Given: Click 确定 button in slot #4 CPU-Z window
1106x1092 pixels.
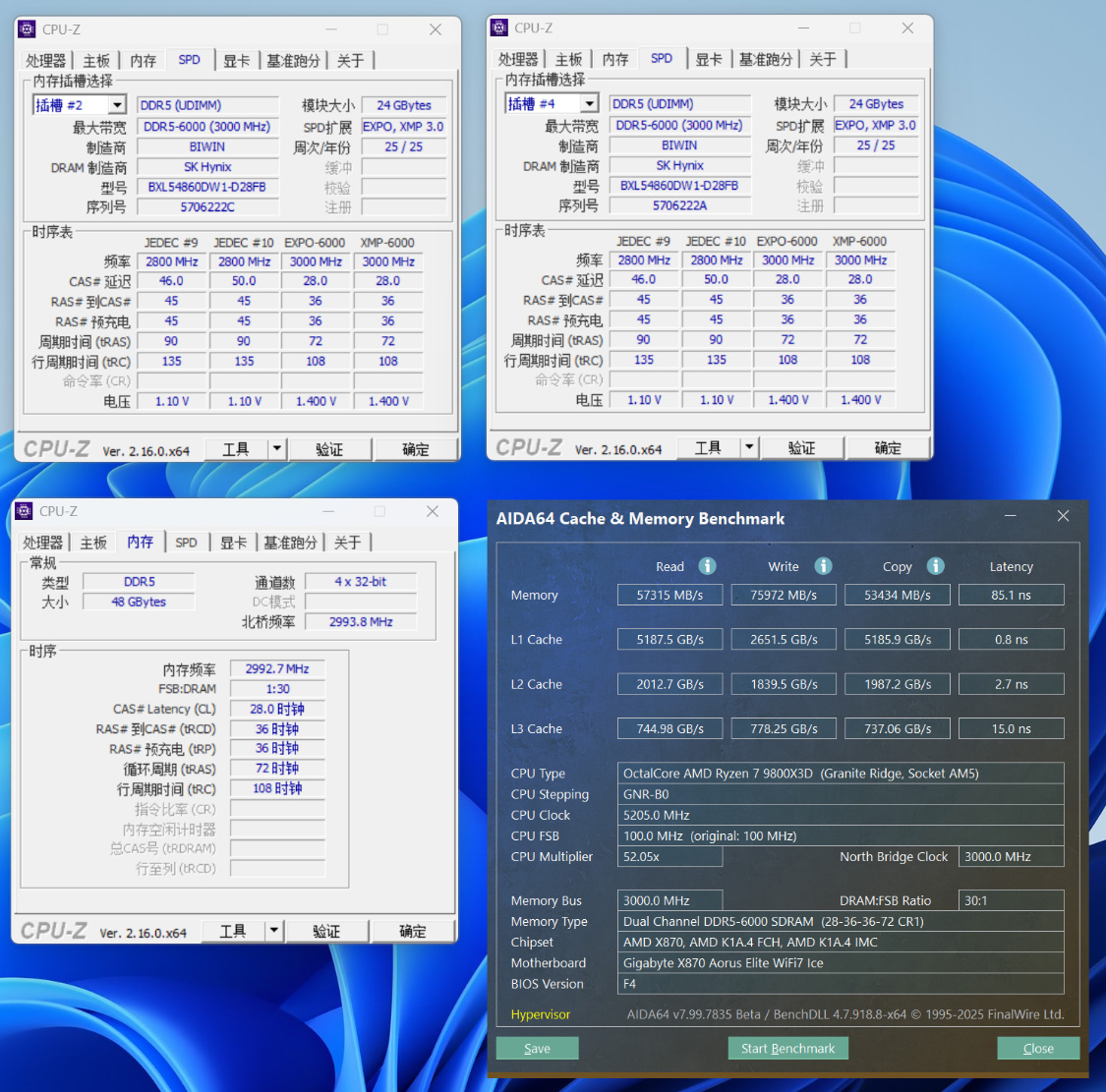Looking at the screenshot, I should click(x=888, y=448).
